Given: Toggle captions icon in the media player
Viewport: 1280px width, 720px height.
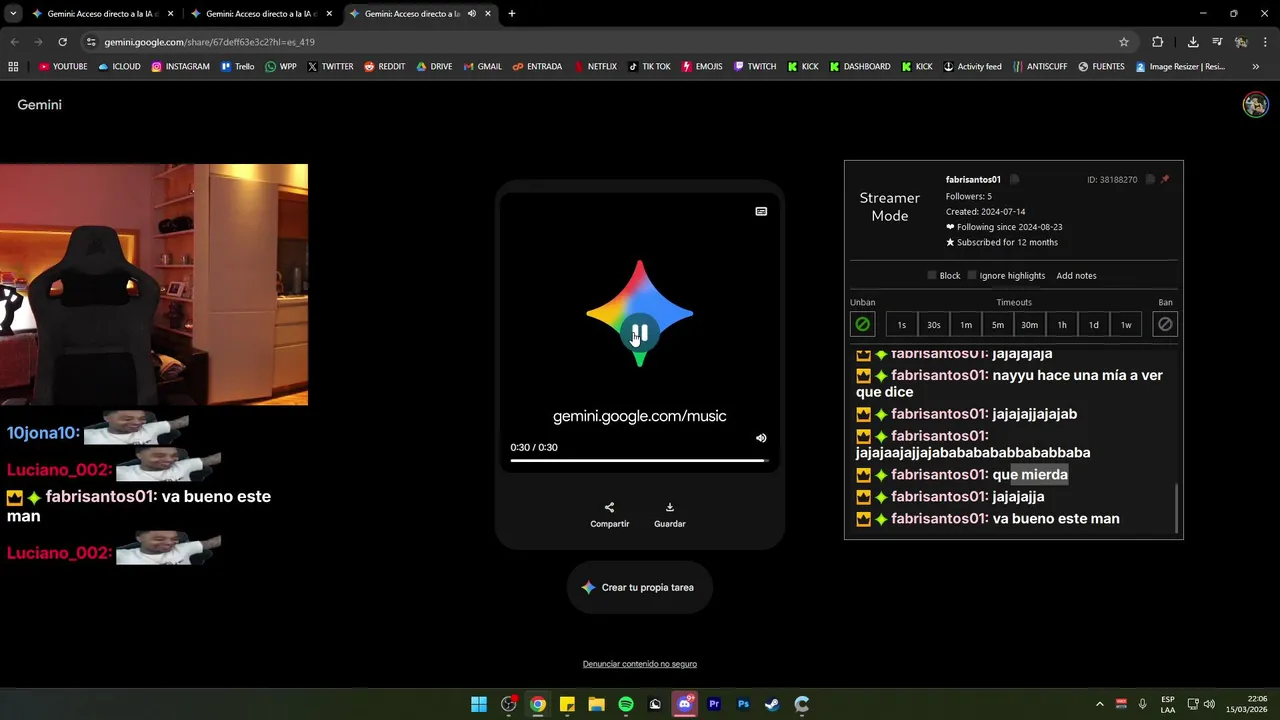Looking at the screenshot, I should point(761,211).
